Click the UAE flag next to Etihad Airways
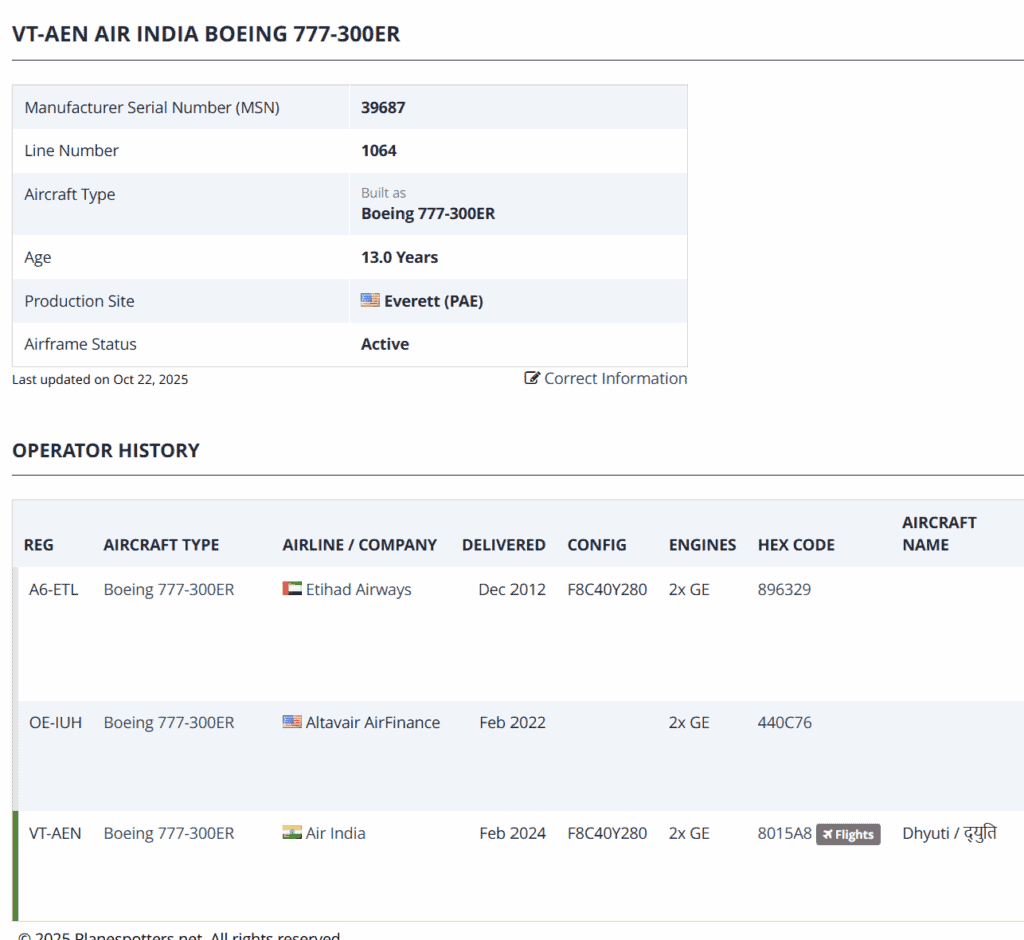The image size is (1024, 940). coord(292,589)
